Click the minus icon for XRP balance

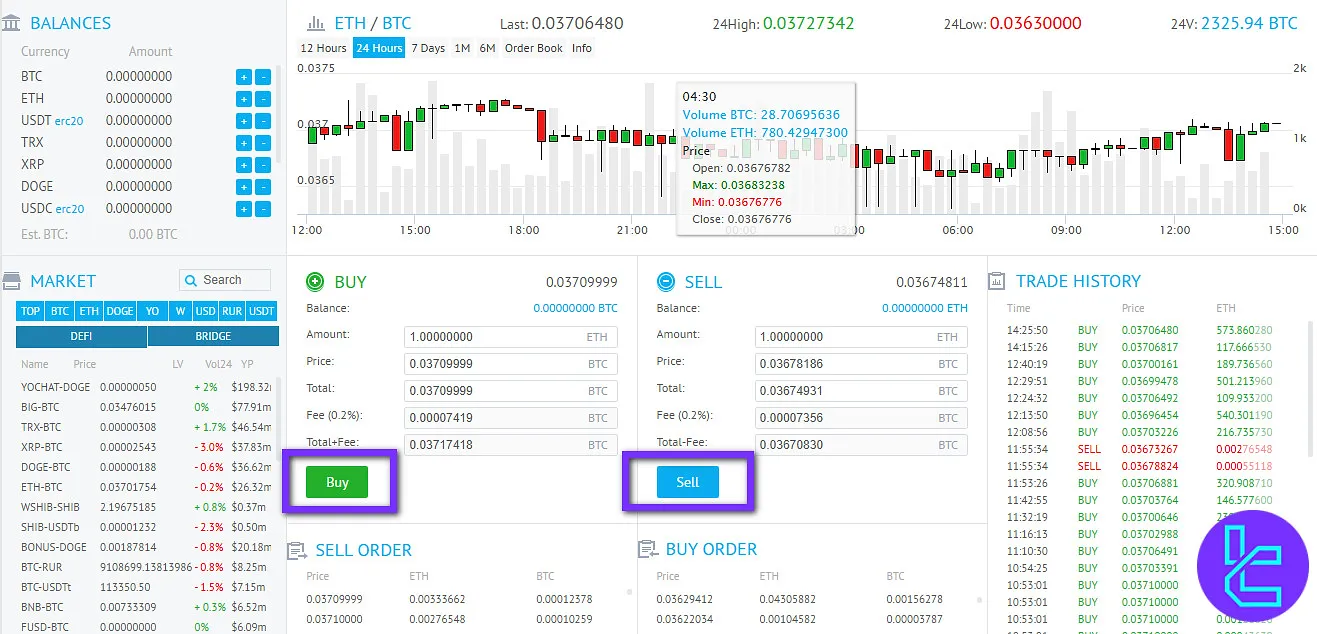[x=263, y=165]
